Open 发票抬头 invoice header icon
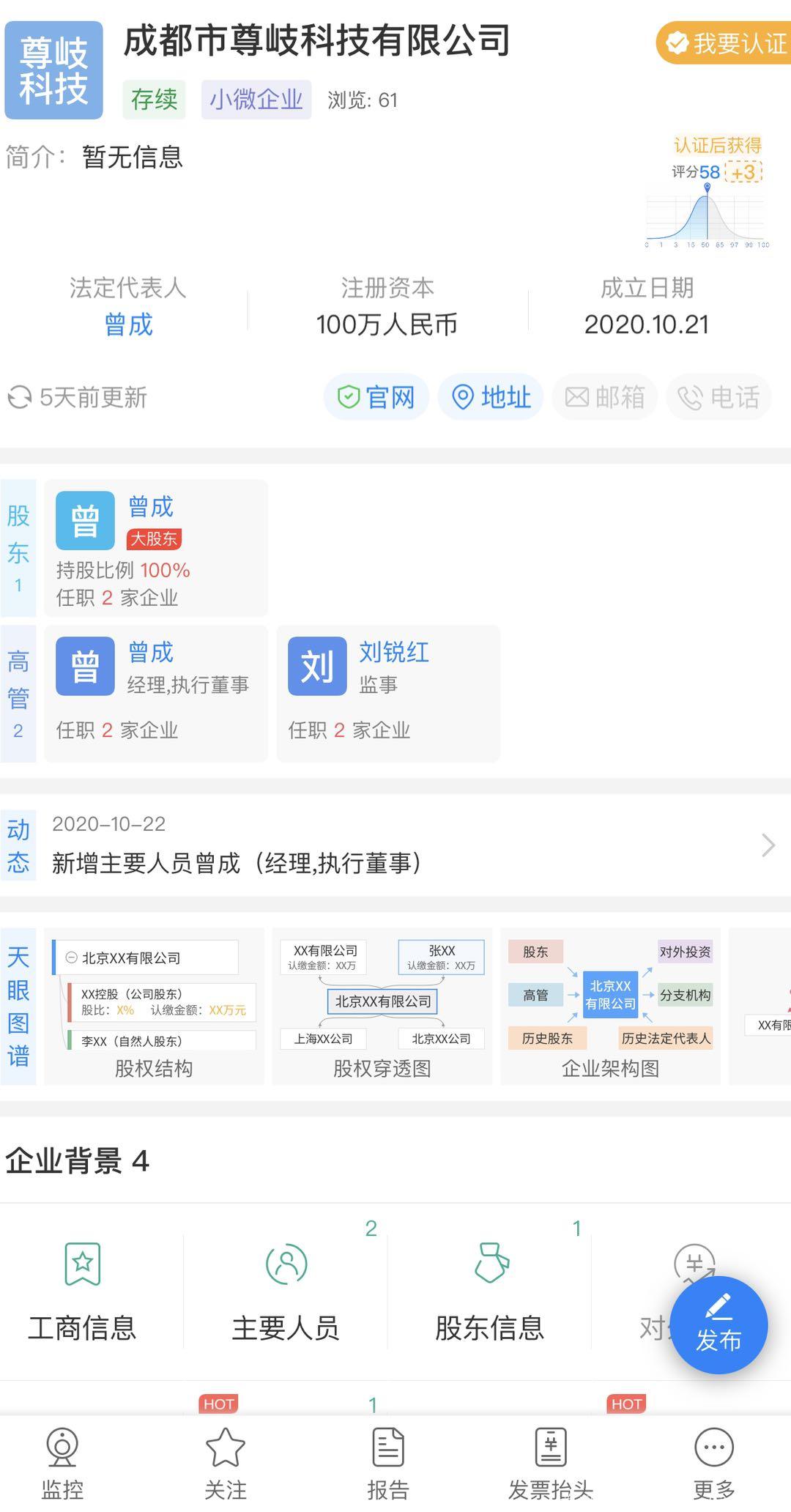791x1512 pixels. pyautogui.click(x=551, y=1448)
